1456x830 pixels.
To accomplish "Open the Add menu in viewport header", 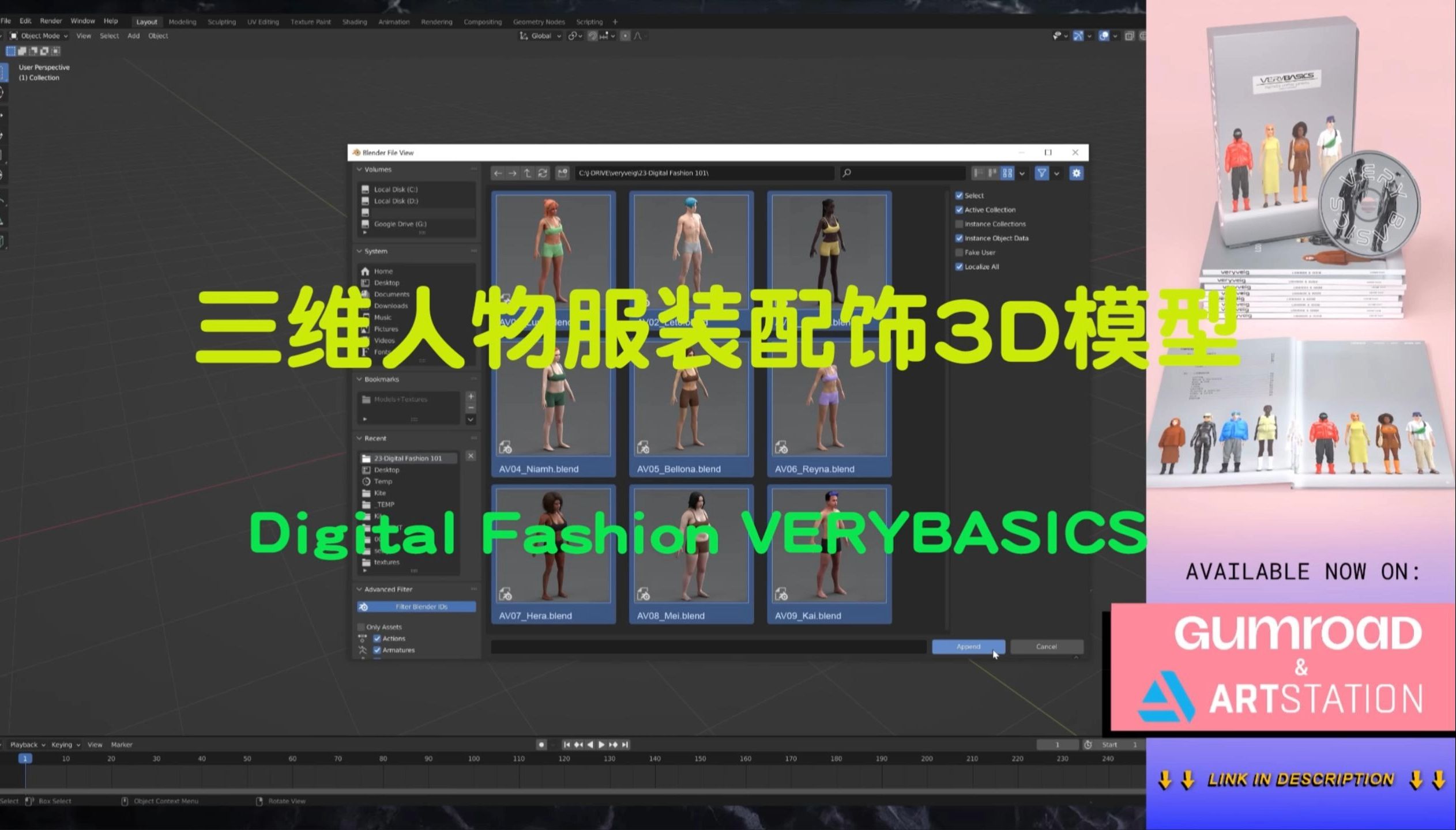I will (x=133, y=36).
